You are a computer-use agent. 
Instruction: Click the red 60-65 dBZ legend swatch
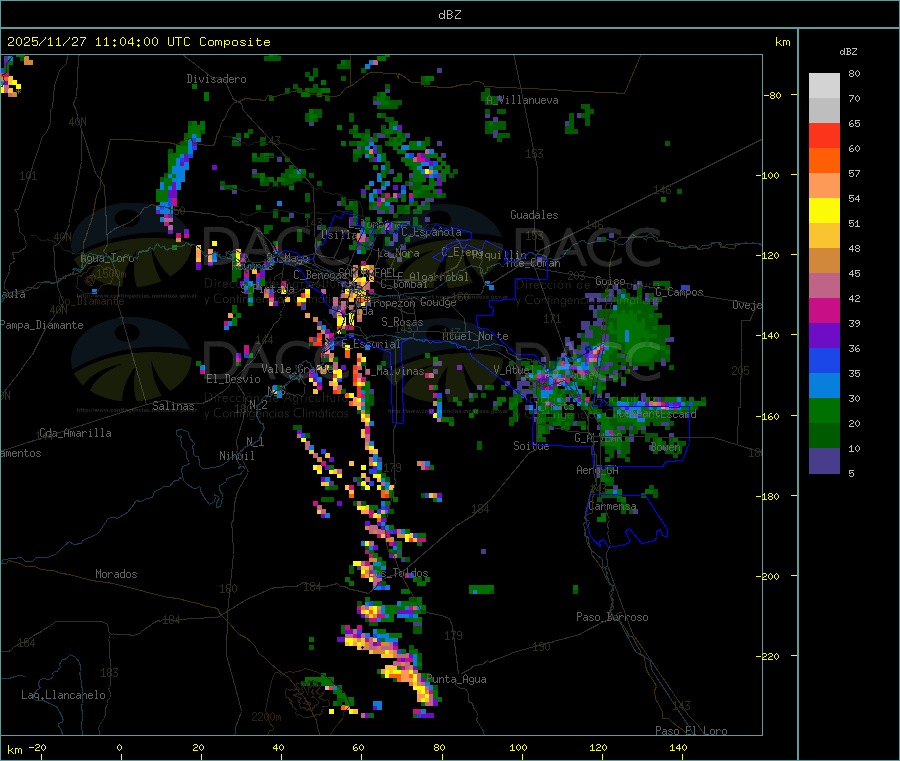coord(824,135)
